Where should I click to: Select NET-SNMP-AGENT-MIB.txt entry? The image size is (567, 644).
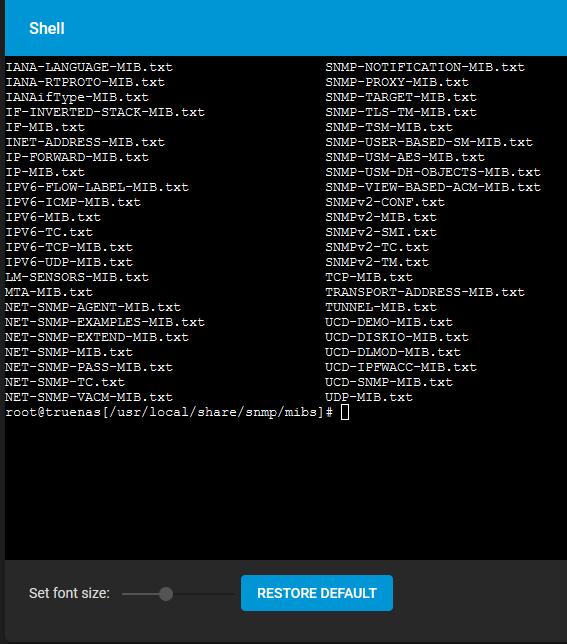(93, 307)
